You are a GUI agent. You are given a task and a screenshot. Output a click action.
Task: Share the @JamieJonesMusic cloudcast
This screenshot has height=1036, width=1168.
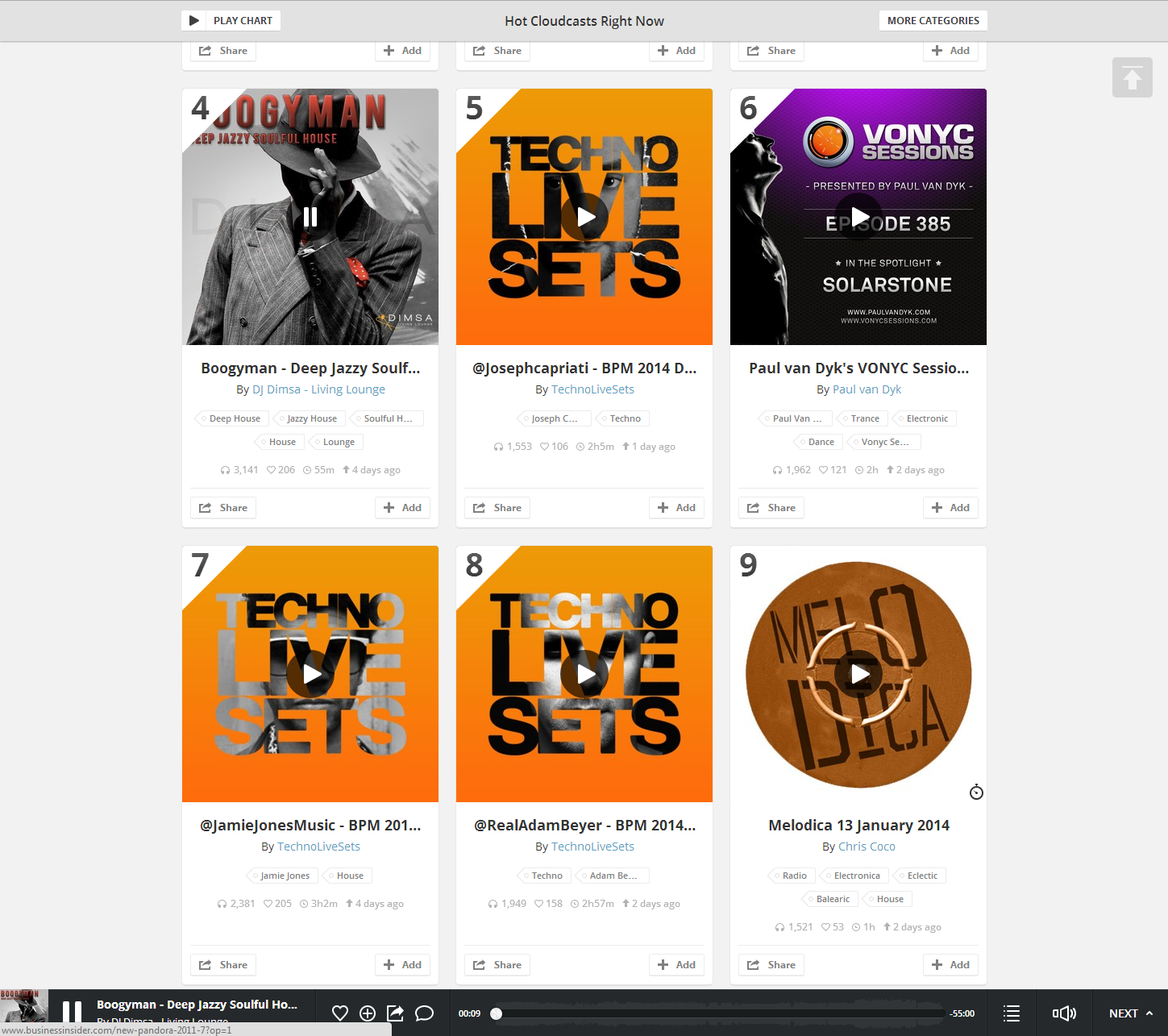[223, 965]
